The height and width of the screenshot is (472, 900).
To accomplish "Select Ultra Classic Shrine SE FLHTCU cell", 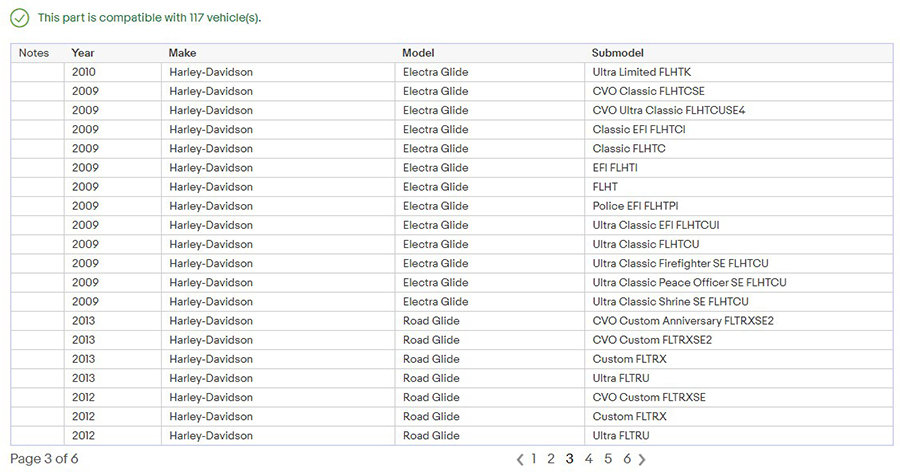I will (x=739, y=301).
